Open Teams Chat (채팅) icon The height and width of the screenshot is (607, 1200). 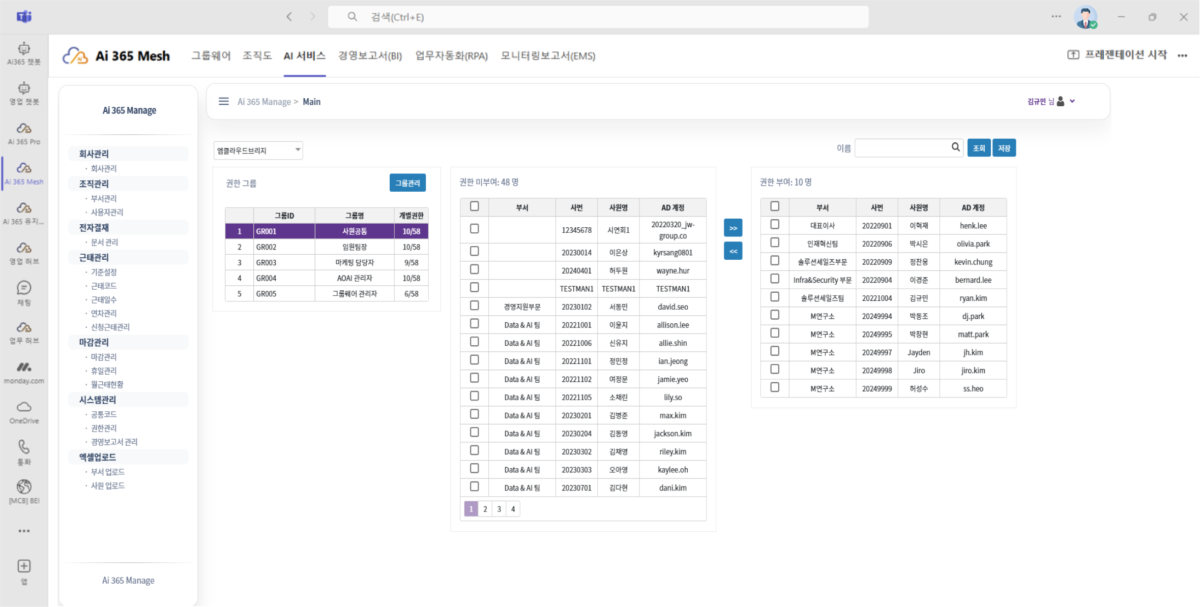(23, 293)
